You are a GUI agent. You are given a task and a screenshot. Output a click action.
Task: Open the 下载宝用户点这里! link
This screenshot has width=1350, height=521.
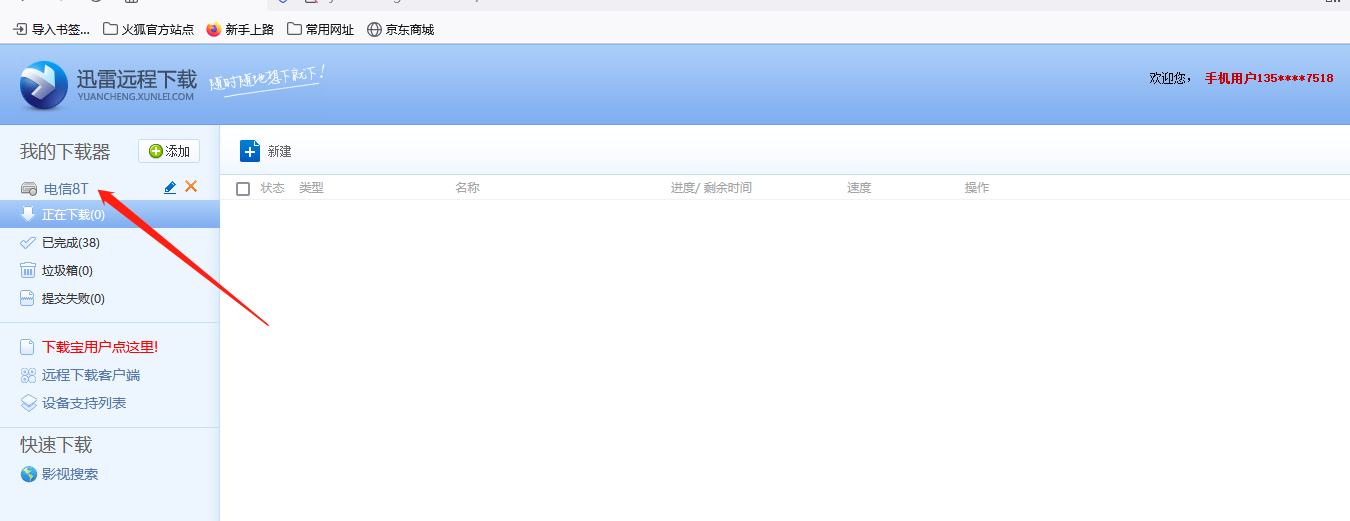[99, 347]
